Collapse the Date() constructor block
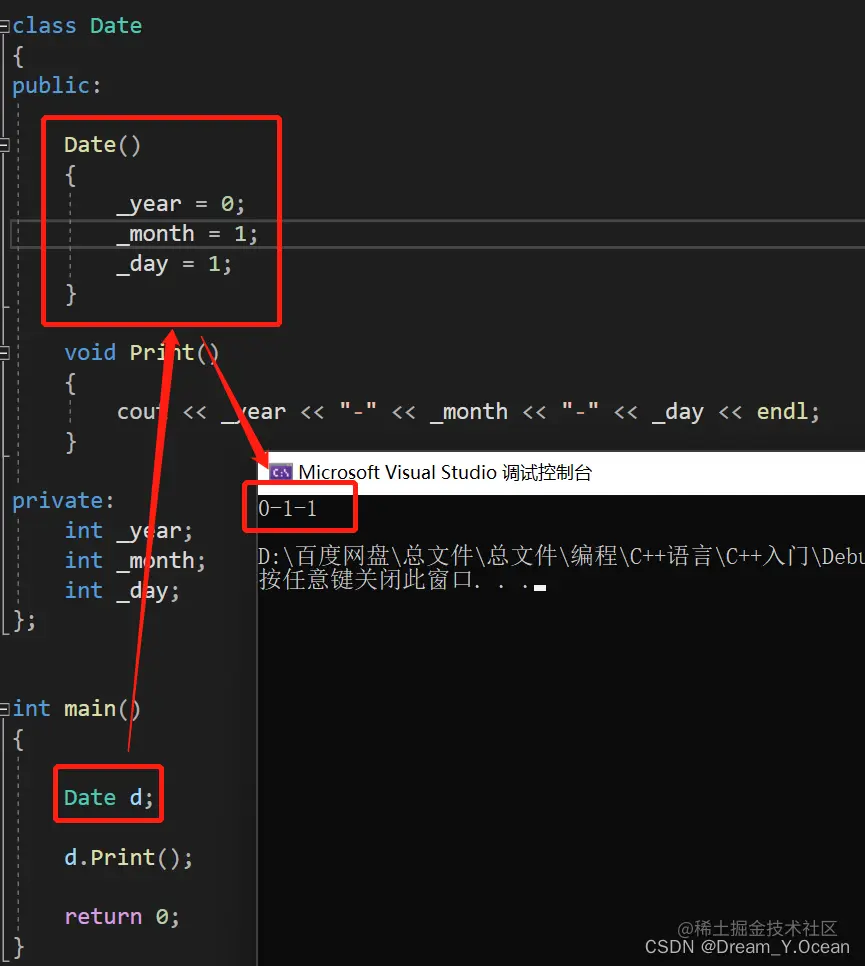 [4, 145]
